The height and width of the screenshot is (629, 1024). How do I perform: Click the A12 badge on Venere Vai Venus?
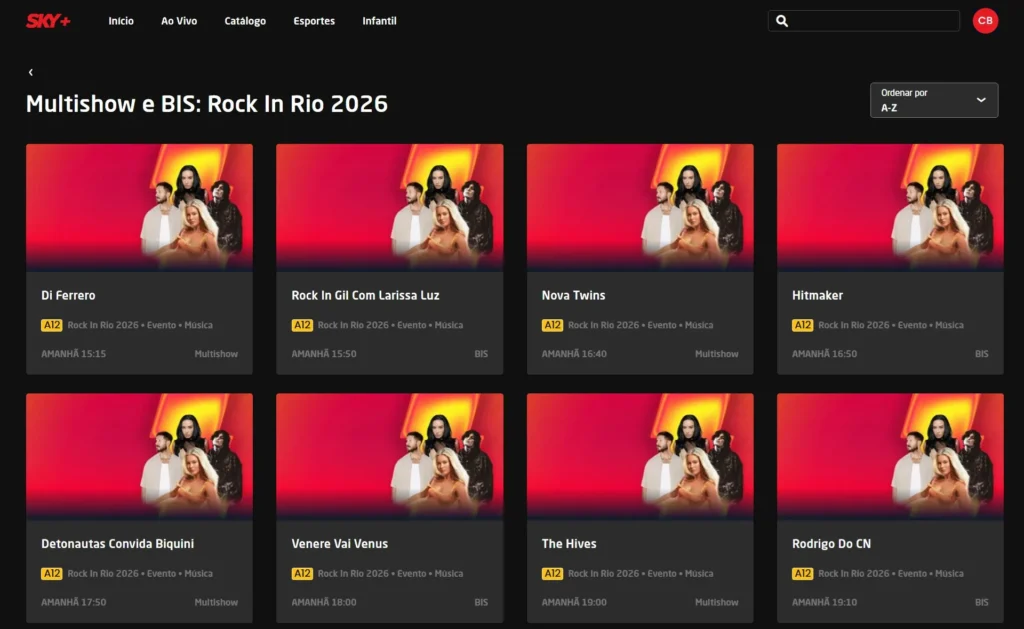pos(302,573)
